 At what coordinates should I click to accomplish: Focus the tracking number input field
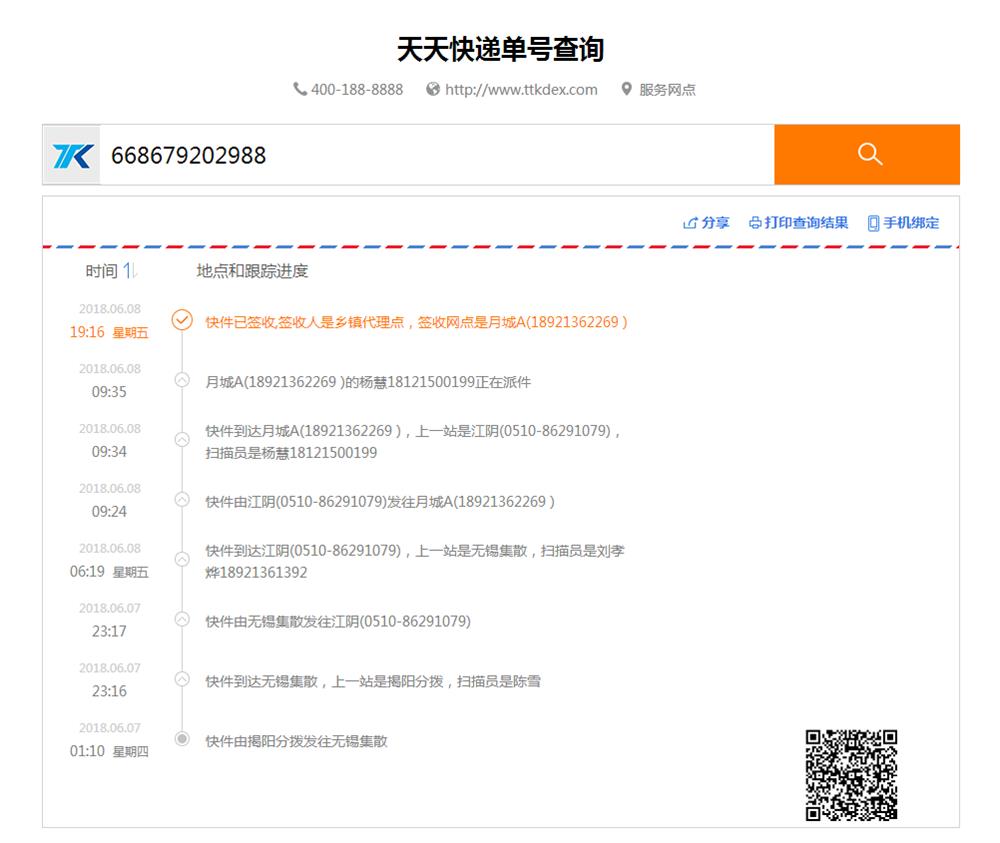click(x=436, y=155)
